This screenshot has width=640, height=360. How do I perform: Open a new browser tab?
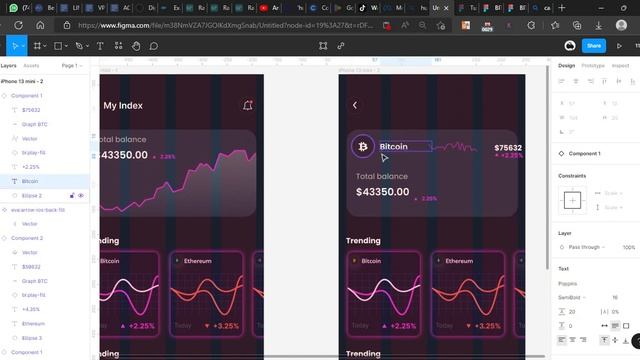pos(562,8)
